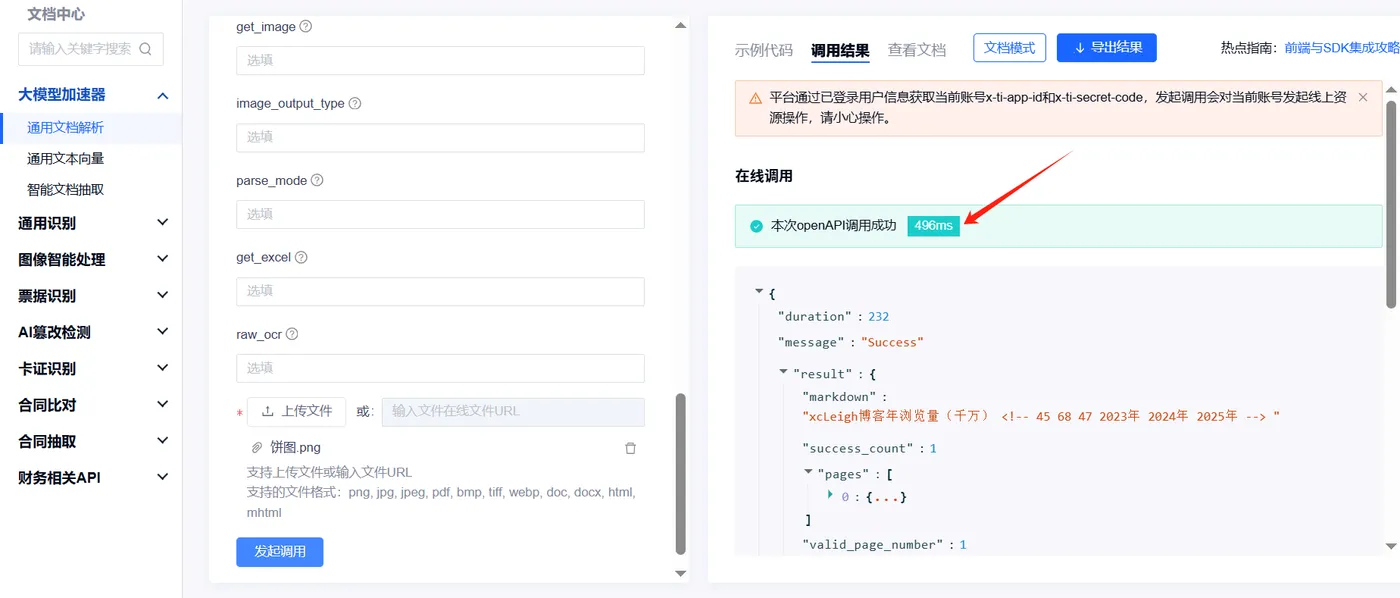The width and height of the screenshot is (1400, 598).
Task: Click the green success check icon
Action: coord(756,226)
